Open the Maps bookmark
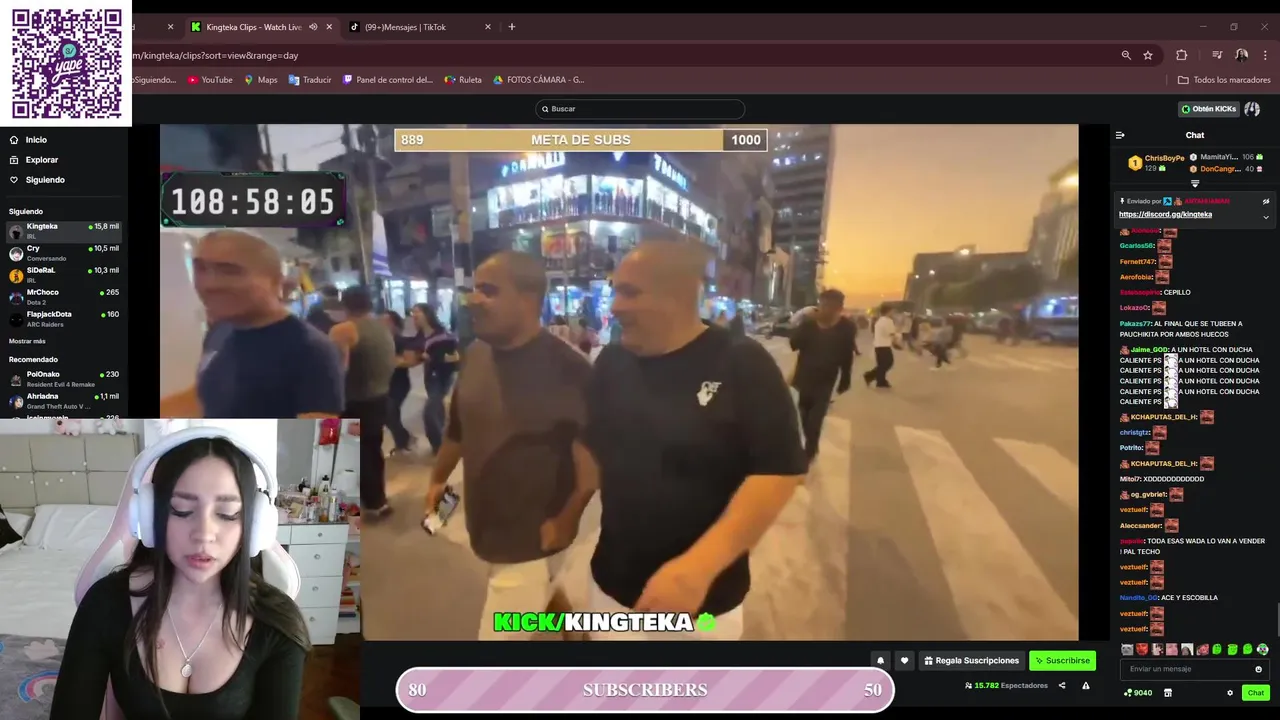1280x720 pixels. tap(261, 80)
